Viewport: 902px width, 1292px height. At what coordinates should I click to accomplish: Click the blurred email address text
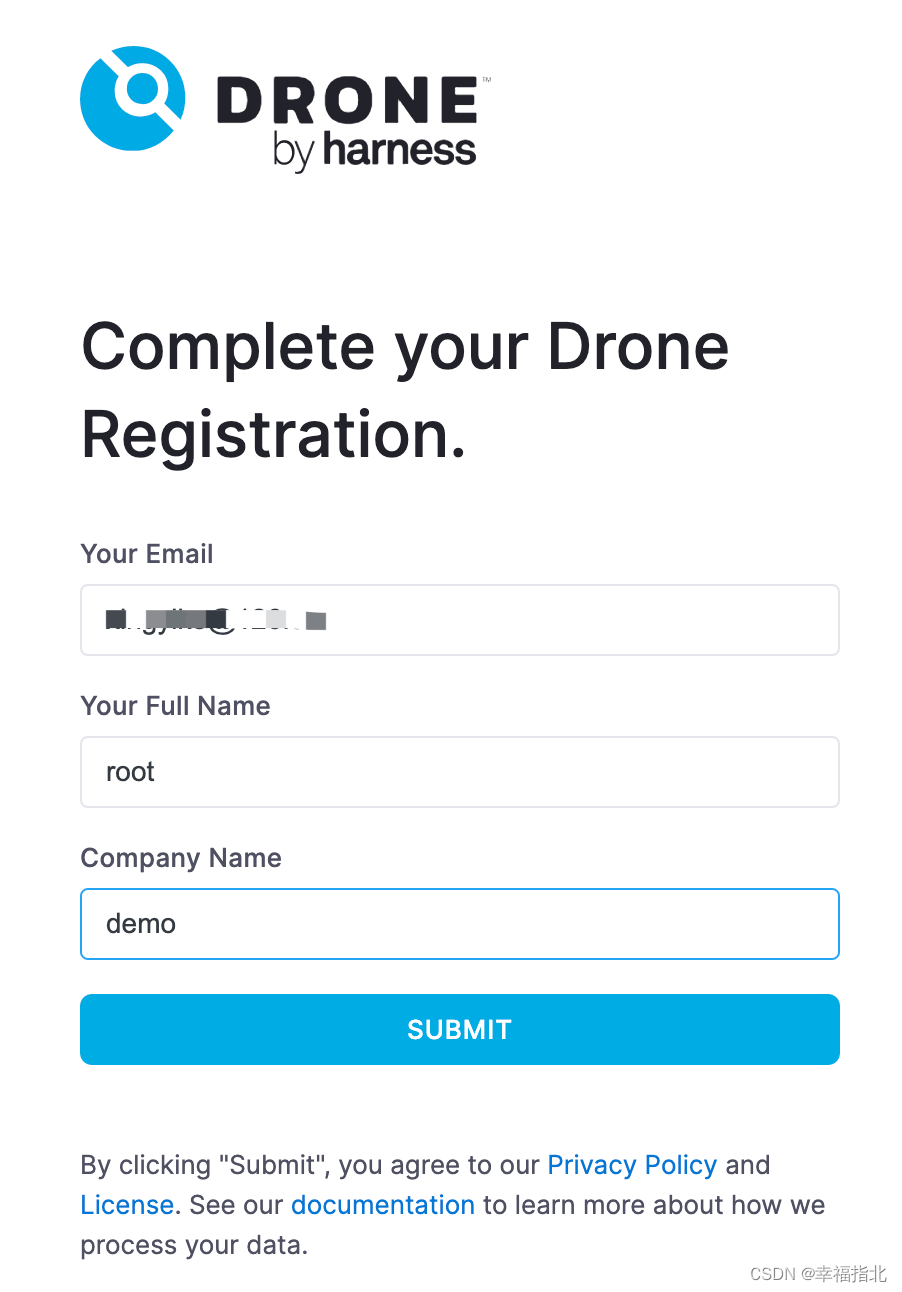[x=217, y=620]
